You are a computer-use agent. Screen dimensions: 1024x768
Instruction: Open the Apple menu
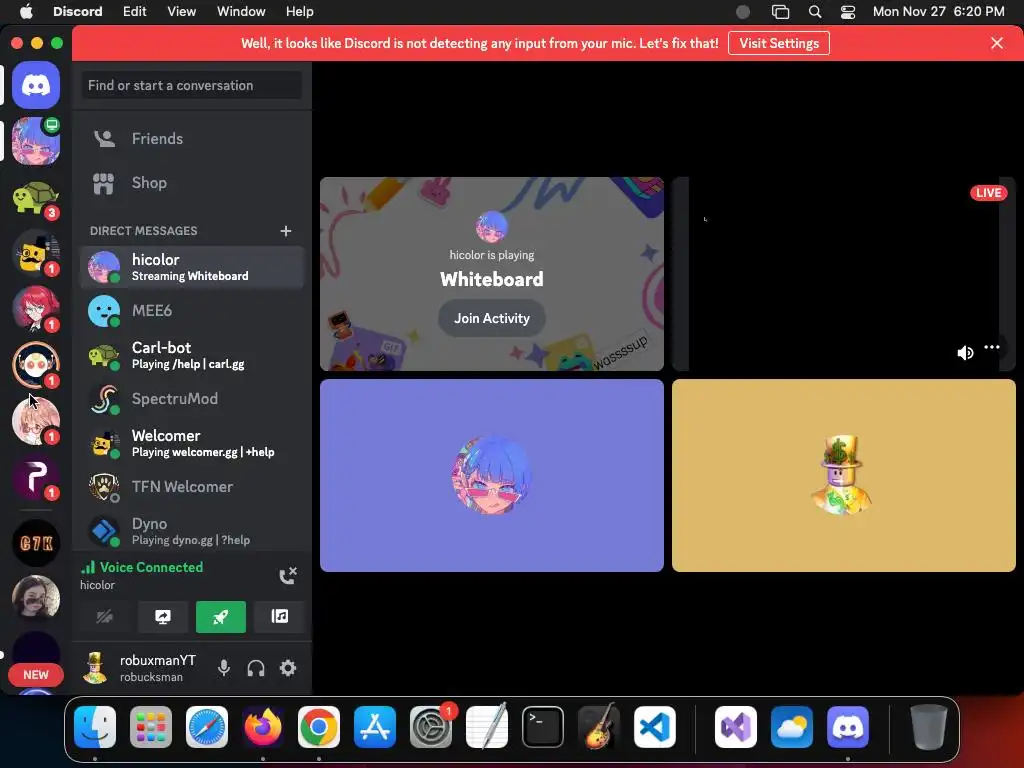tap(26, 11)
